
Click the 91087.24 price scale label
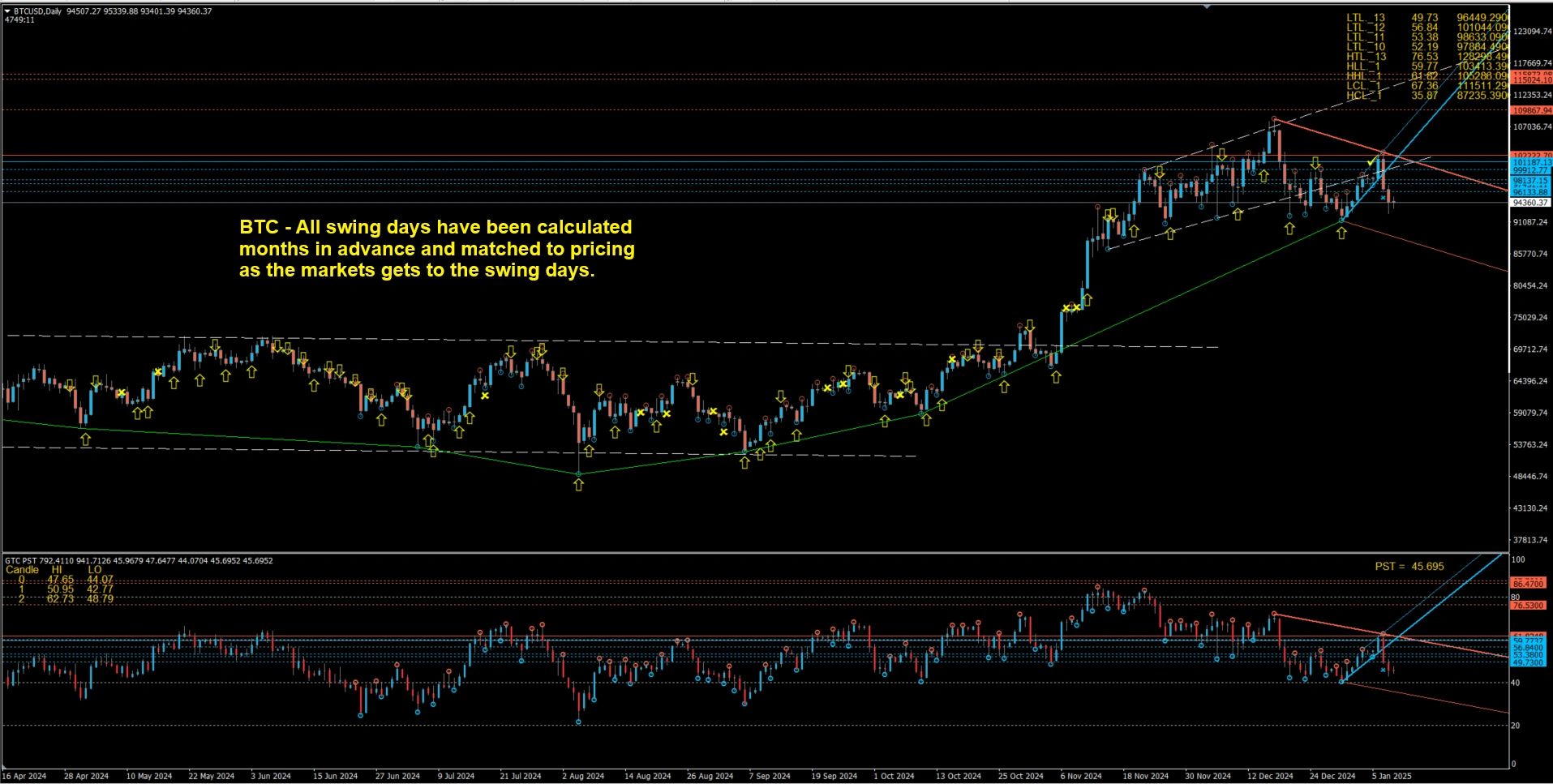point(1532,222)
